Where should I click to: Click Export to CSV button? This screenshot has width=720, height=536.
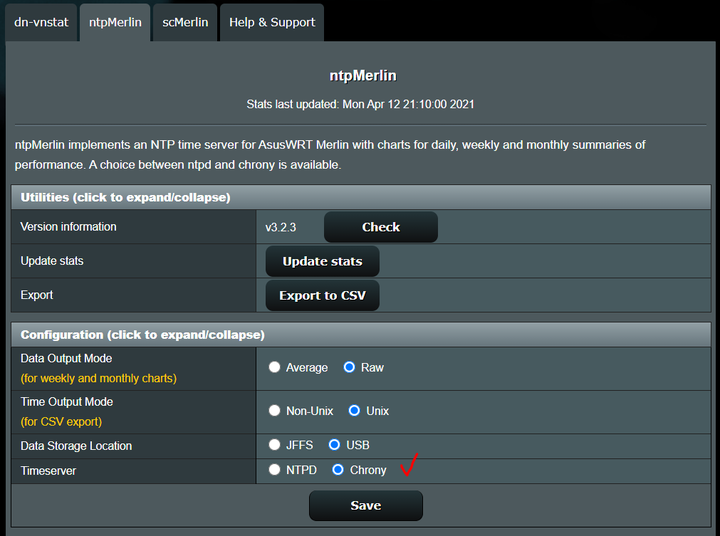[x=322, y=295]
